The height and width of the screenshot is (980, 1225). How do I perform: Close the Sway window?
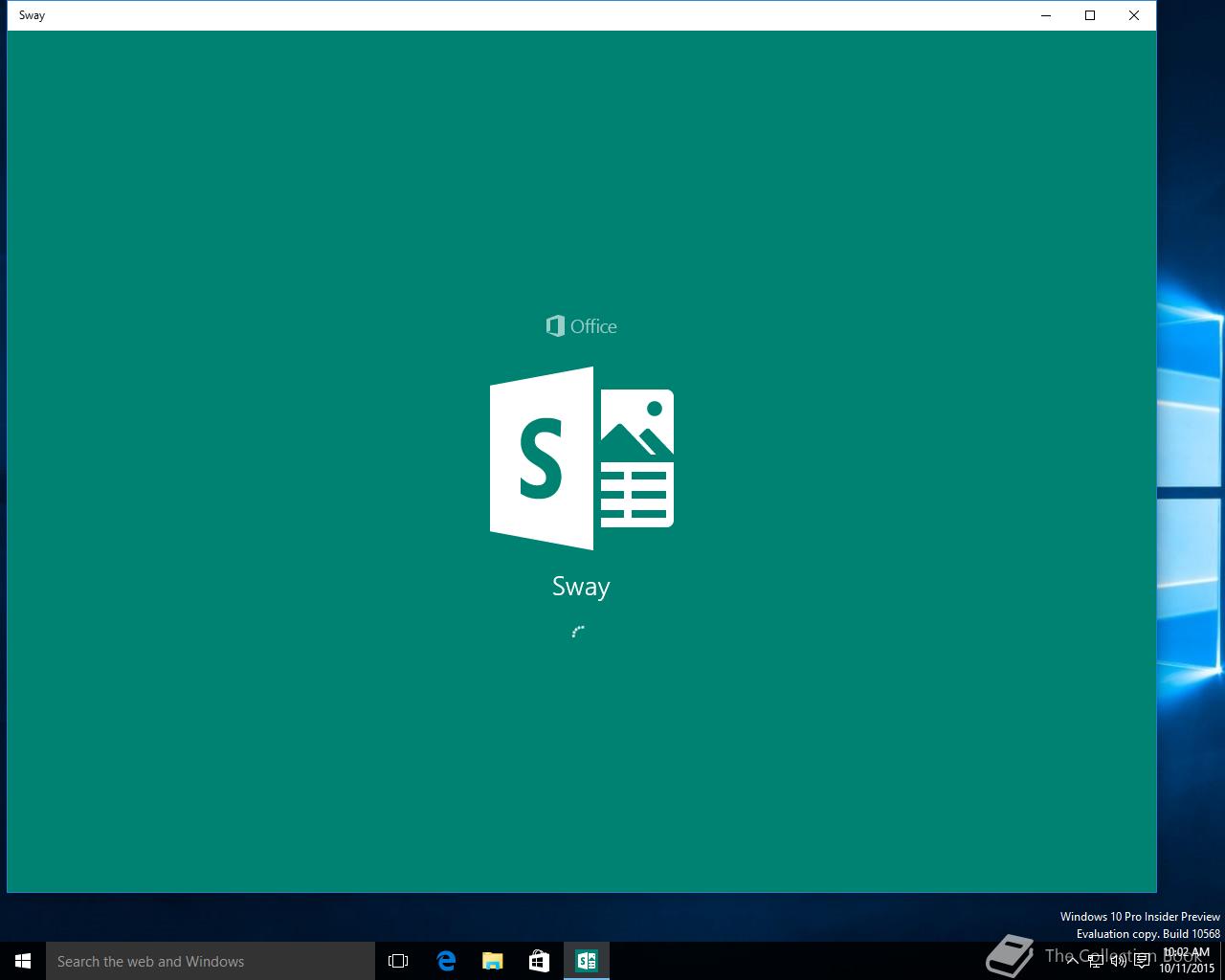1134,15
